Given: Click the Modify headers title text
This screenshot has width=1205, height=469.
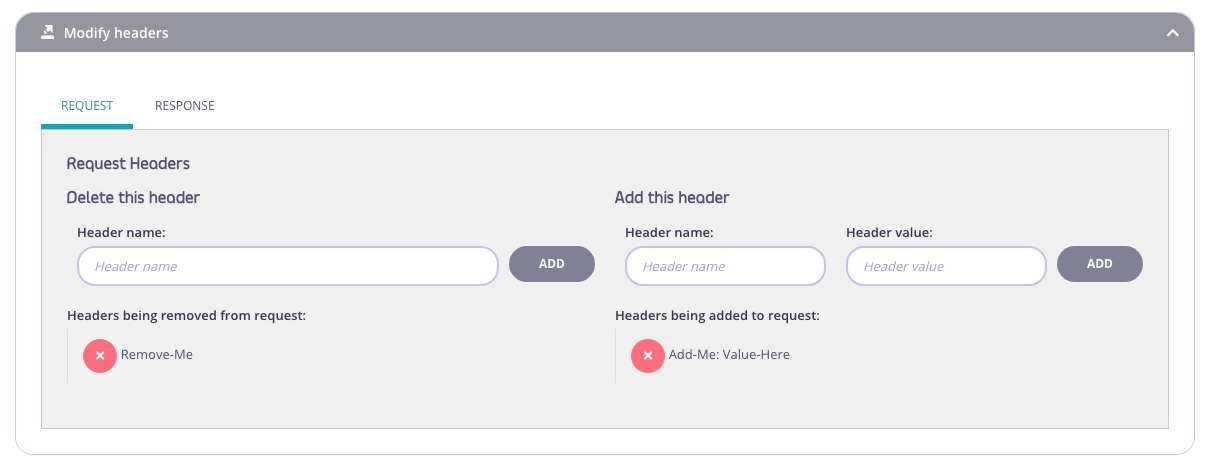Looking at the screenshot, I should point(116,33).
